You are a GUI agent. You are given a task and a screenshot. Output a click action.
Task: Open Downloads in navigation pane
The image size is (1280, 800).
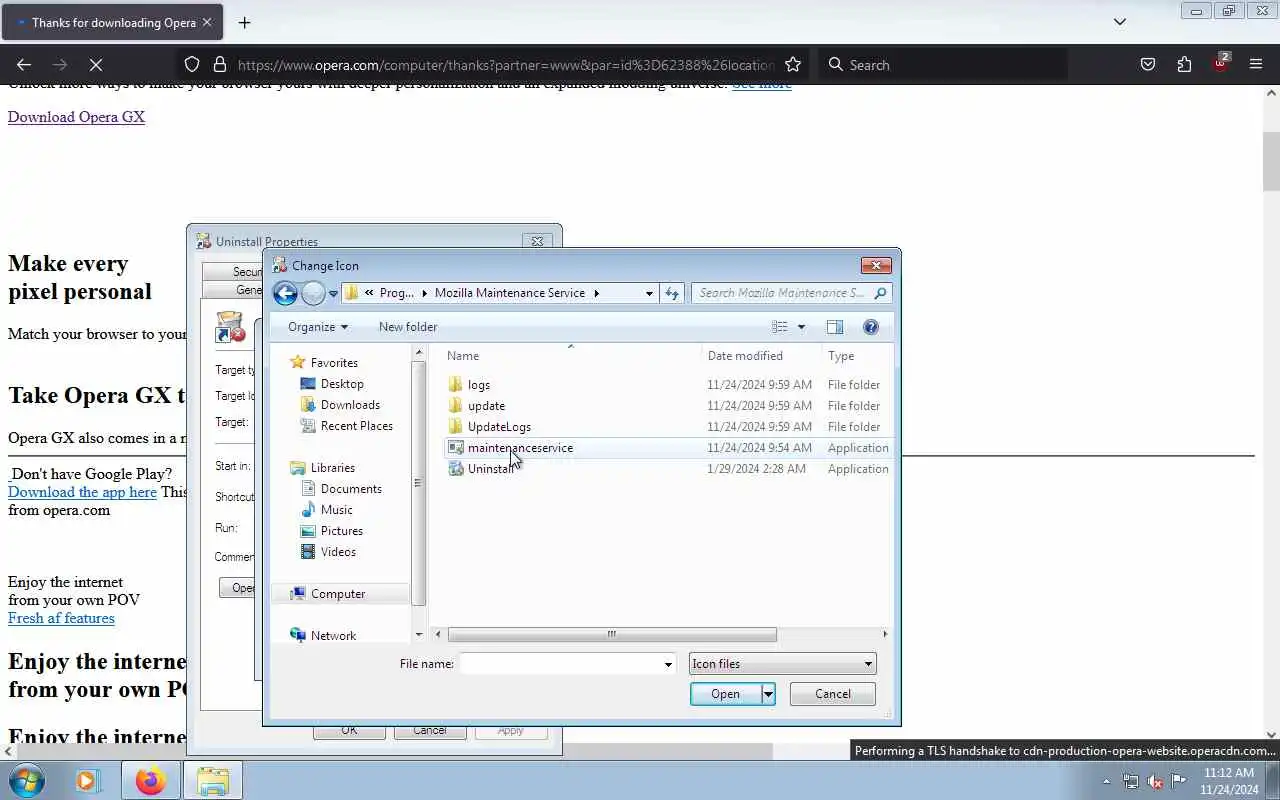(350, 405)
